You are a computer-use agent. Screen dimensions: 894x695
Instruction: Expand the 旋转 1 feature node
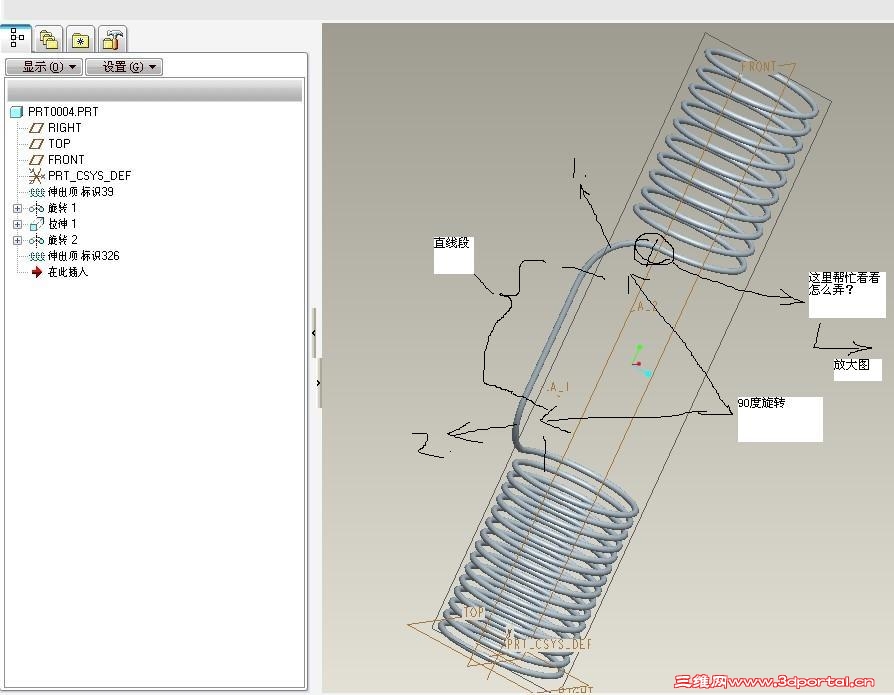coord(18,208)
